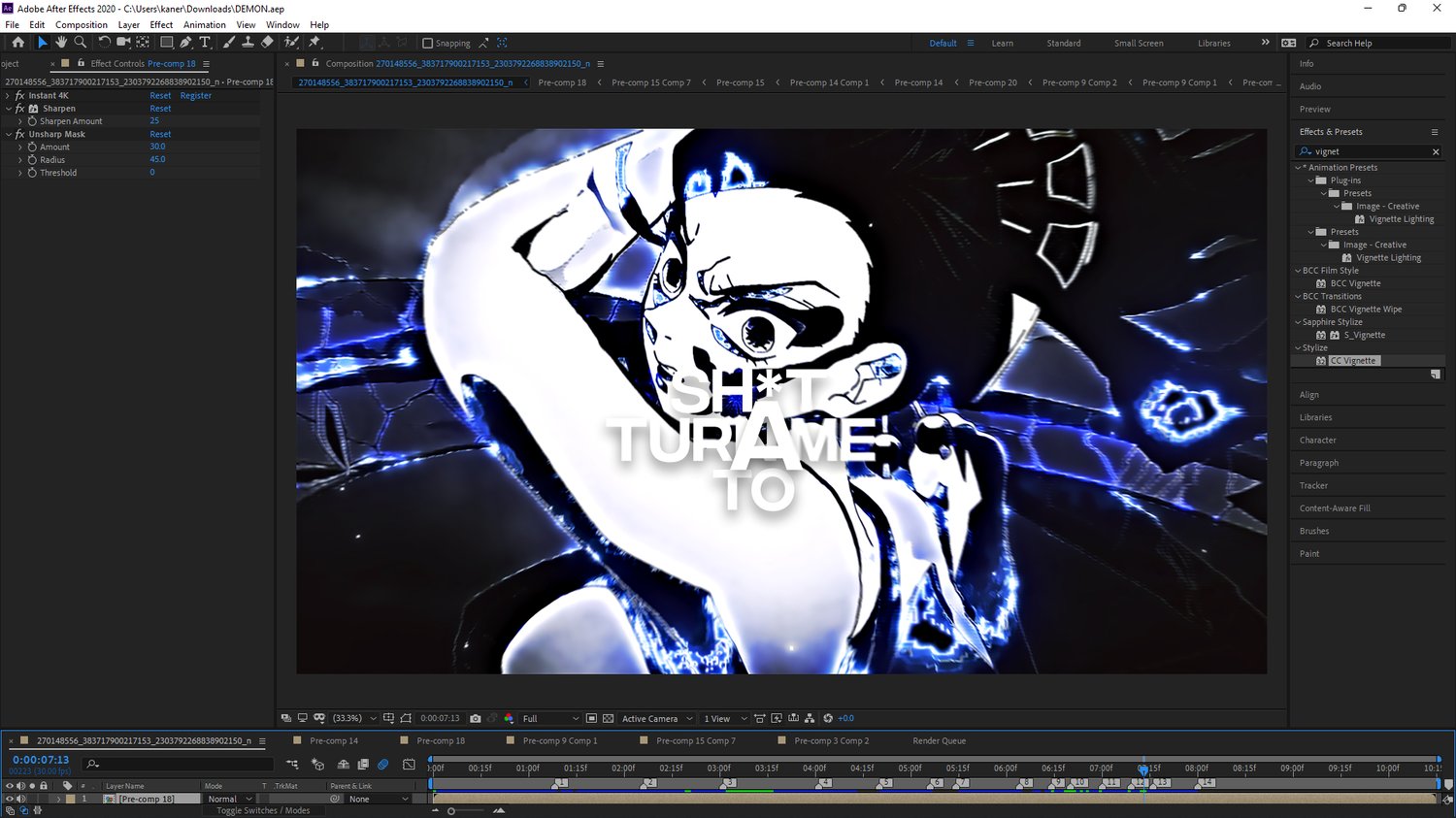Select the Pen tool
Viewport: 1456px width, 818px height.
pyautogui.click(x=185, y=43)
